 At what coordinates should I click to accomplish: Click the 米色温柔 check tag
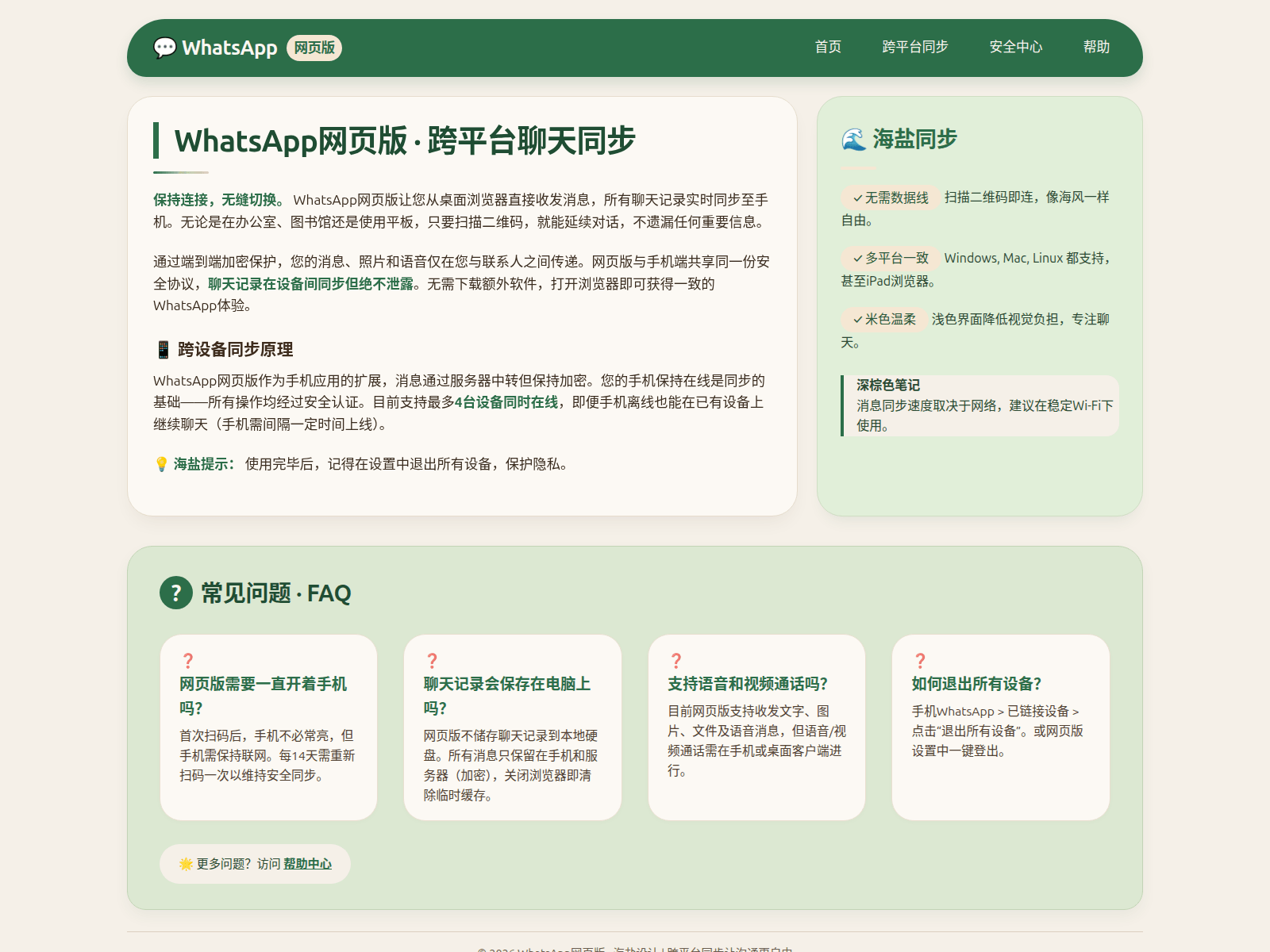884,320
